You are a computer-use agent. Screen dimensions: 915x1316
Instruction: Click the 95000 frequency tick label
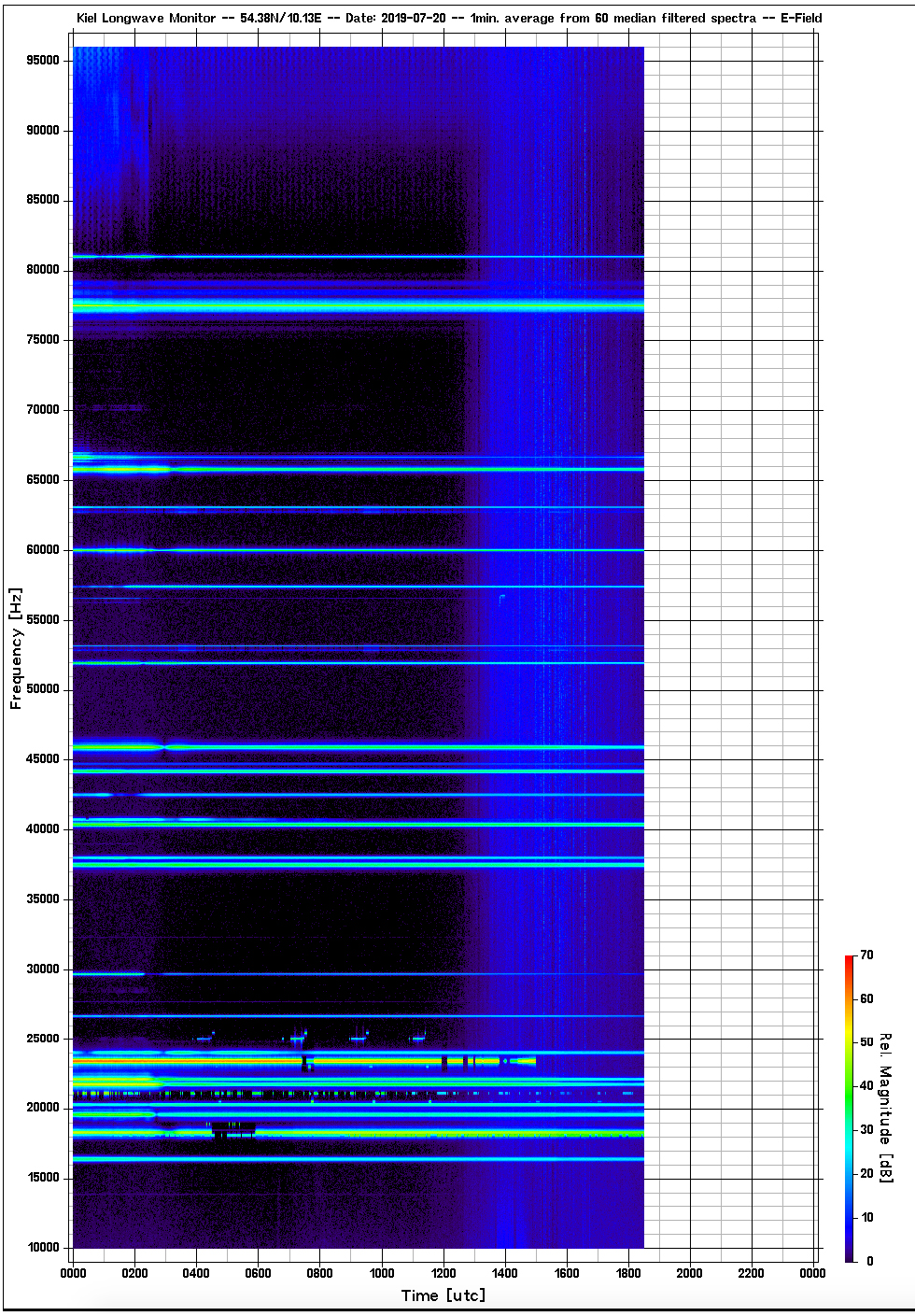43,61
